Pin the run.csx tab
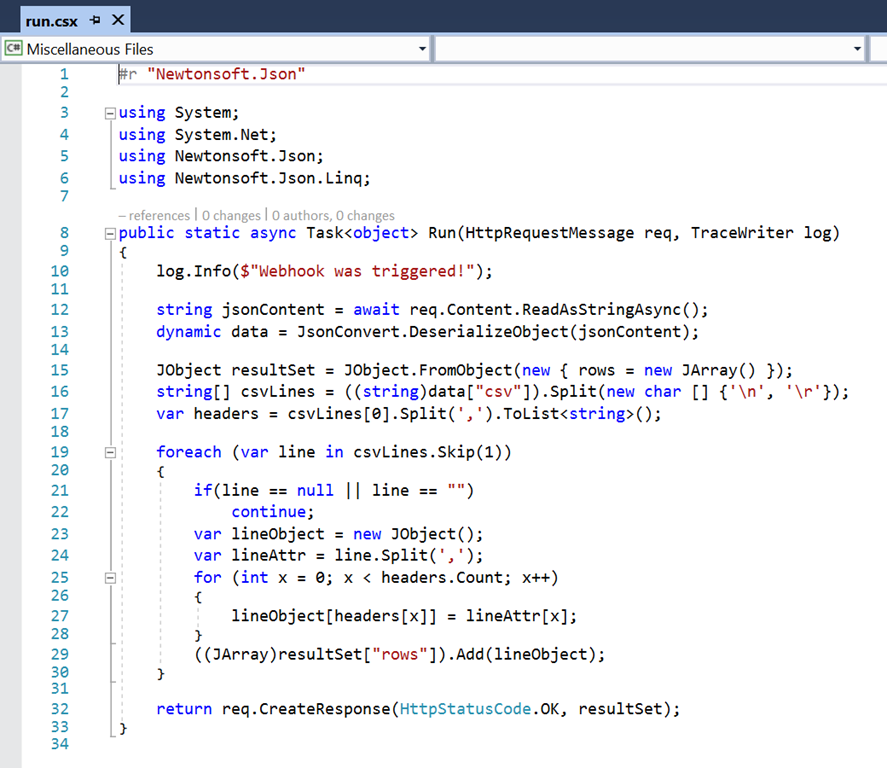Screen dimensions: 887x768 [x=96, y=20]
